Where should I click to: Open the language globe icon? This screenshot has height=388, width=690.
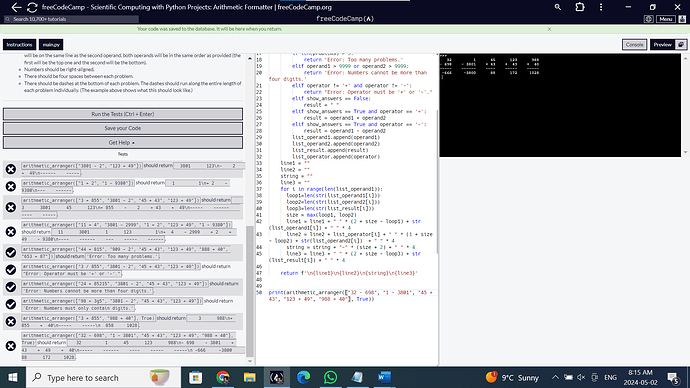coord(648,19)
